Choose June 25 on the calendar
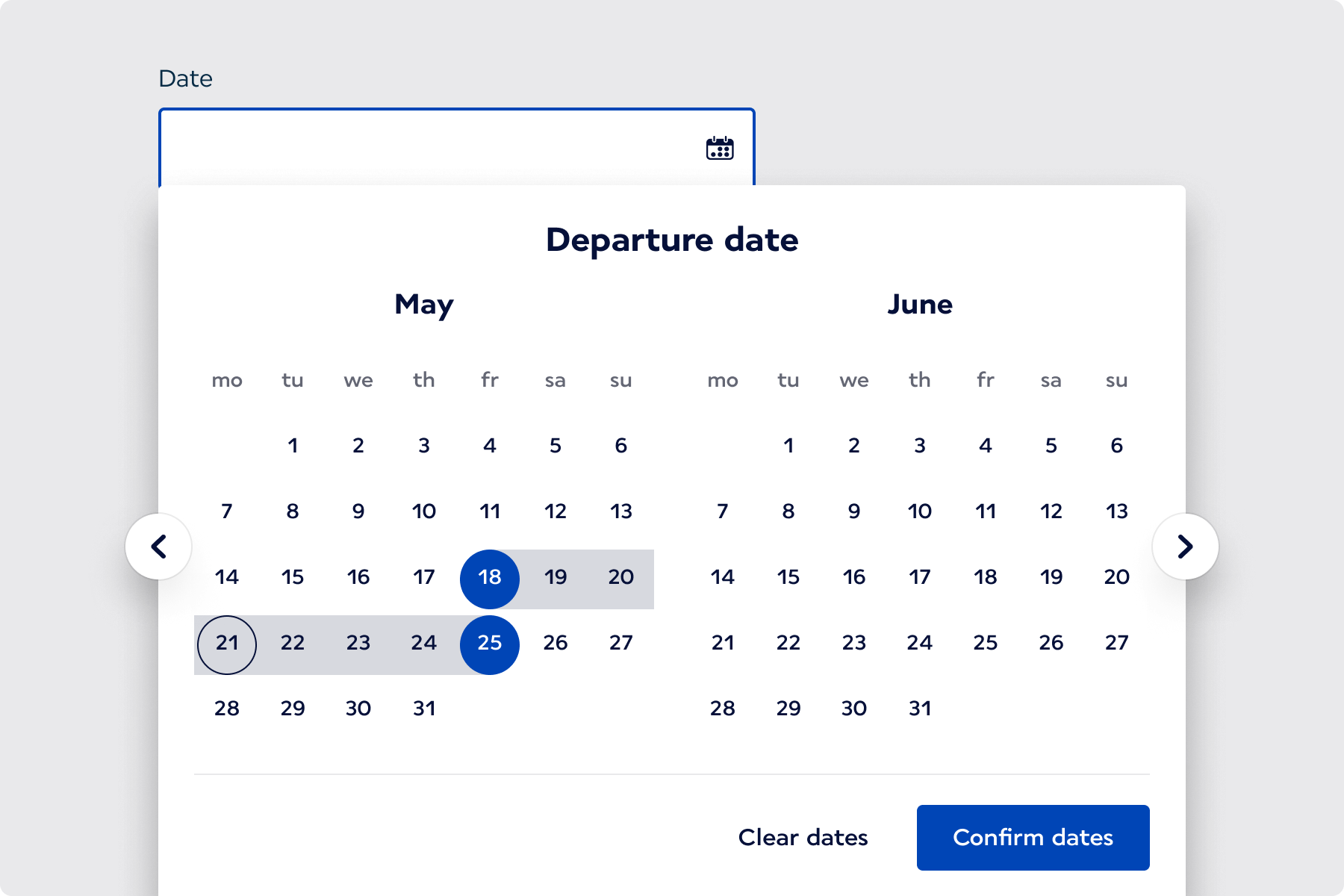Viewport: 1344px width, 896px height. [x=986, y=643]
